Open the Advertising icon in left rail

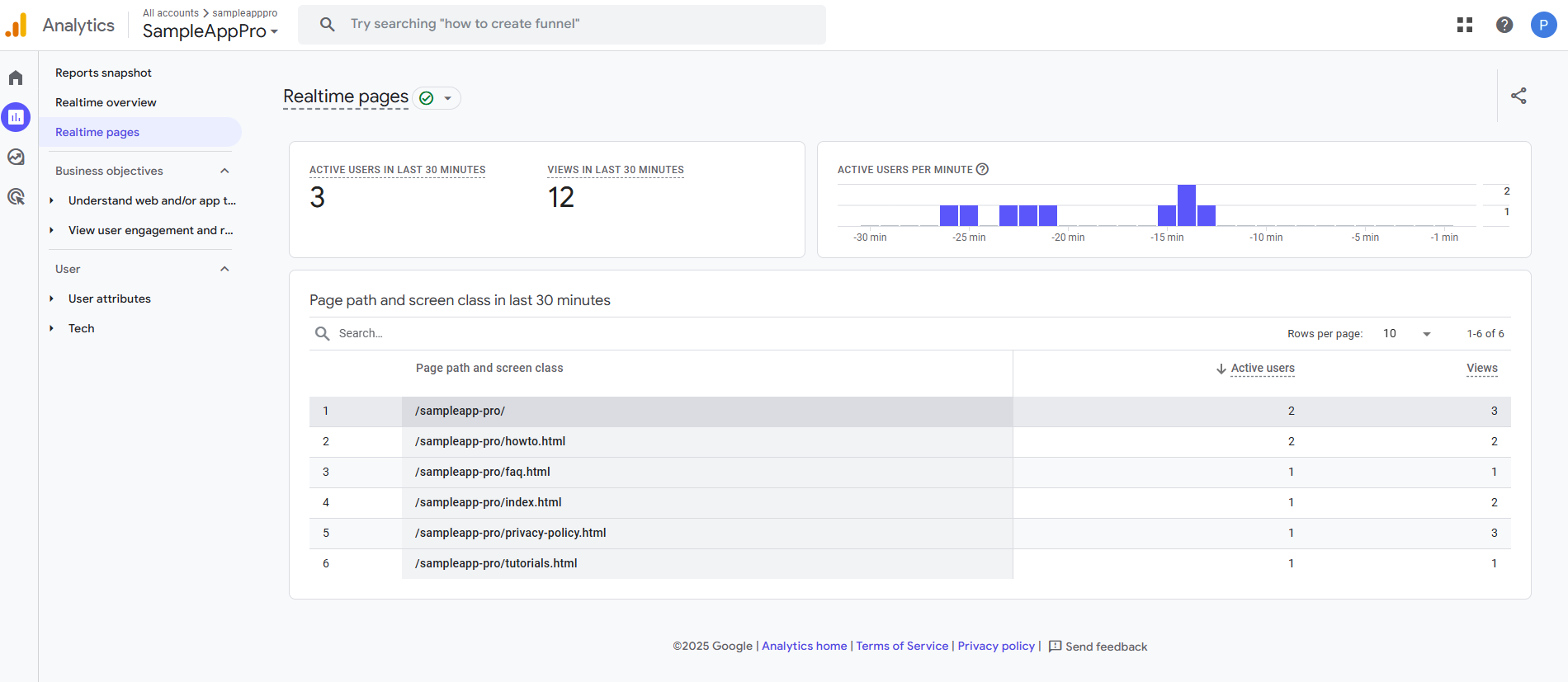click(x=16, y=196)
